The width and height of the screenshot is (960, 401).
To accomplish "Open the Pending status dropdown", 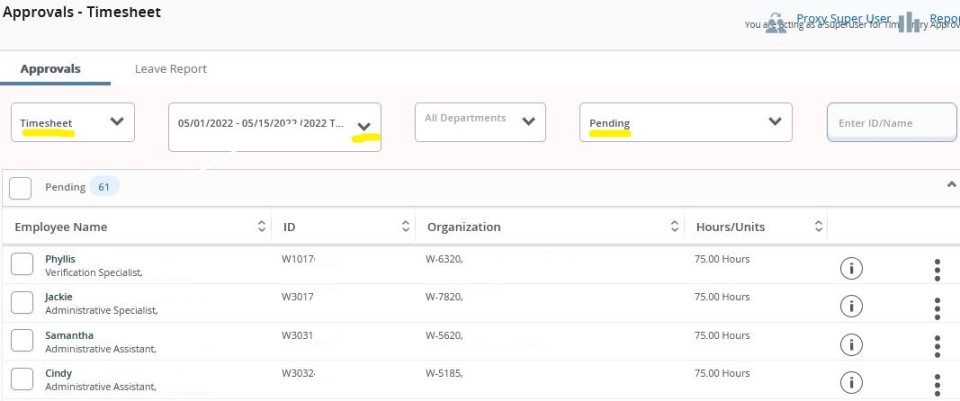I will [x=685, y=122].
